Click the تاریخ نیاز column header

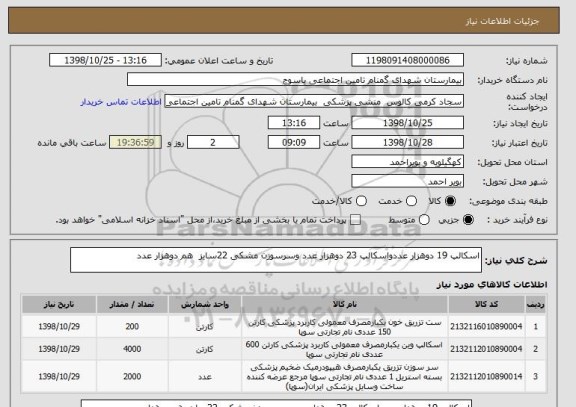[59, 304]
